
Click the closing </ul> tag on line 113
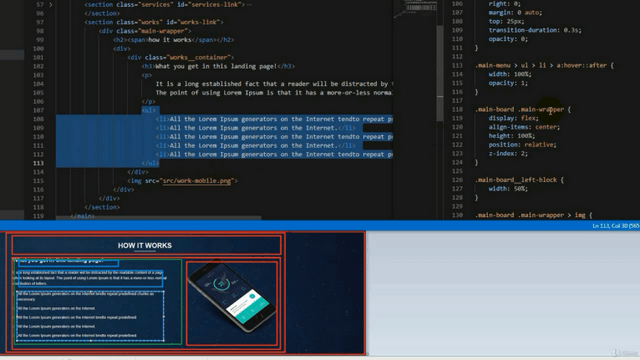(150, 163)
